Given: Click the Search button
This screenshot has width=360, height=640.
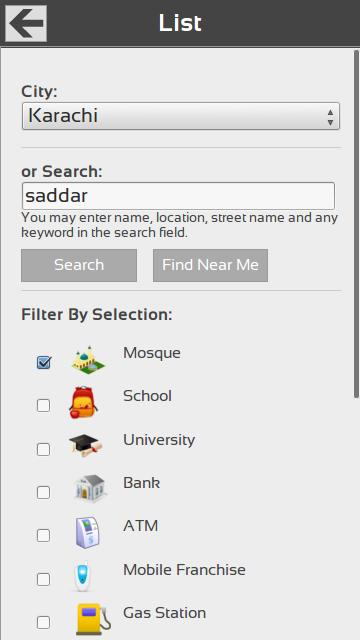Looking at the screenshot, I should [x=79, y=265].
